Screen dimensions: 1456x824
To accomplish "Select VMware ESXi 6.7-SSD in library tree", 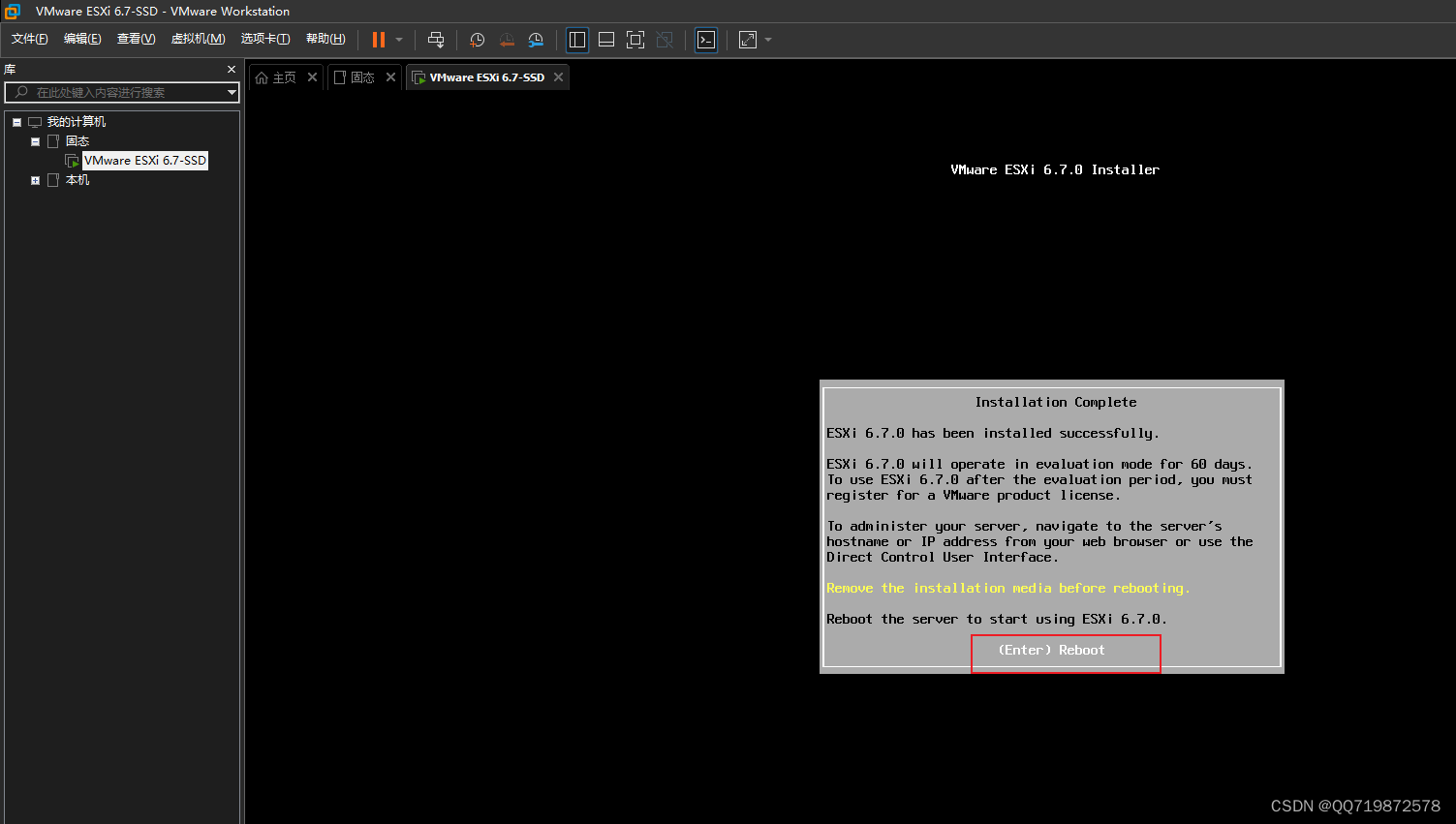I will [x=145, y=161].
